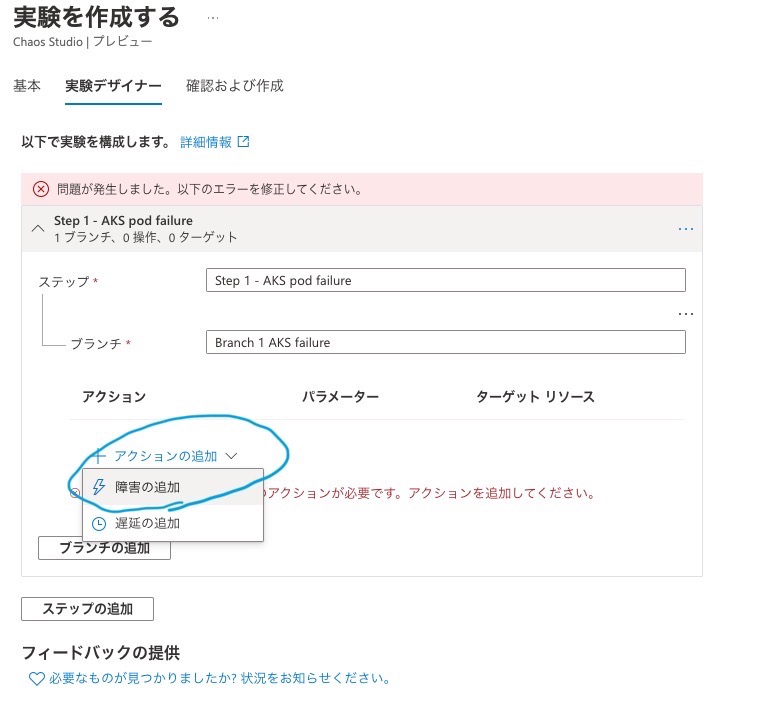Viewport: 762px width, 728px height.
Task: Click the heart icon by the feedback link
Action: click(37, 678)
